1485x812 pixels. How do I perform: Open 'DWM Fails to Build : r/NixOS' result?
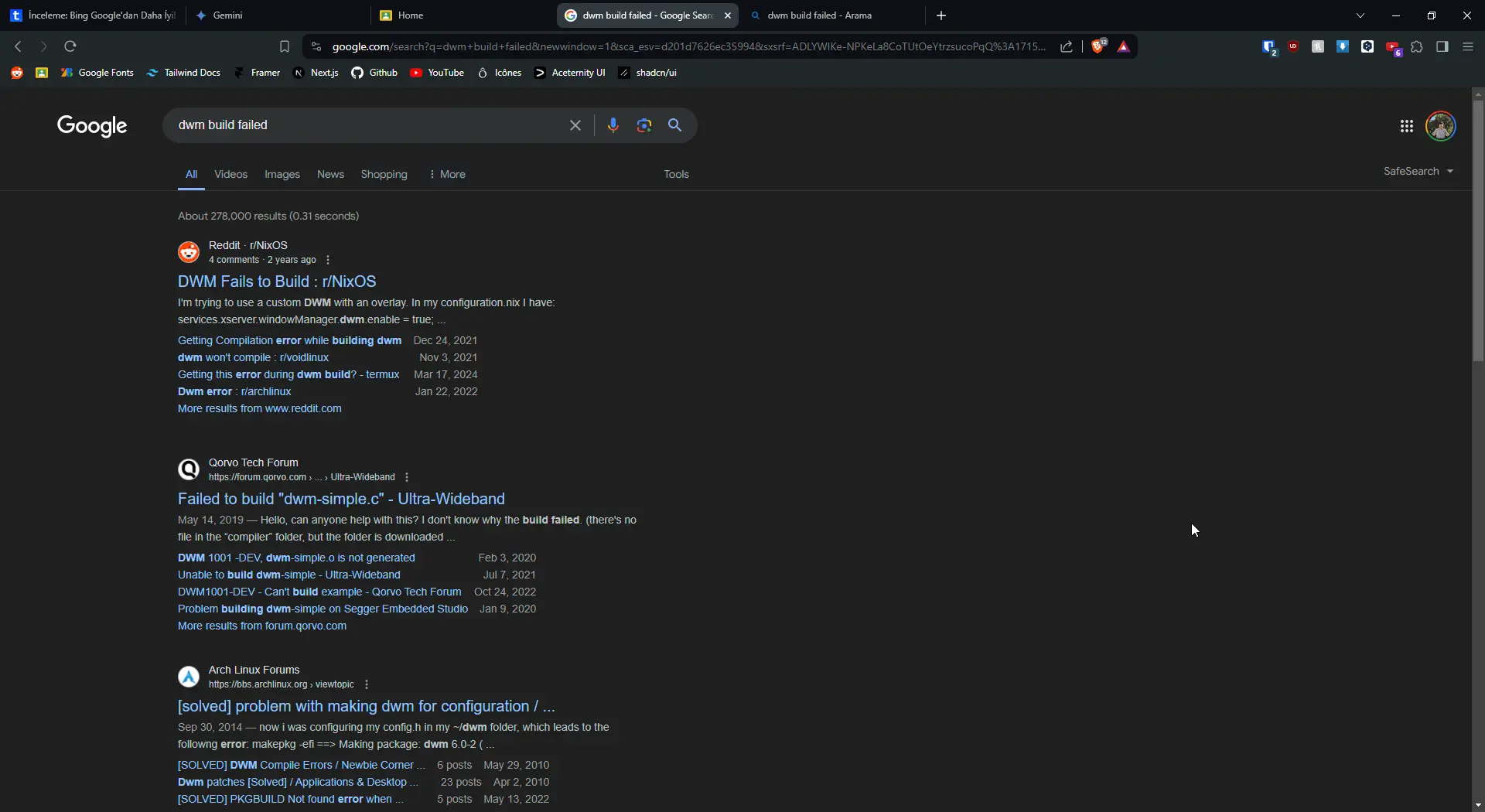277,281
